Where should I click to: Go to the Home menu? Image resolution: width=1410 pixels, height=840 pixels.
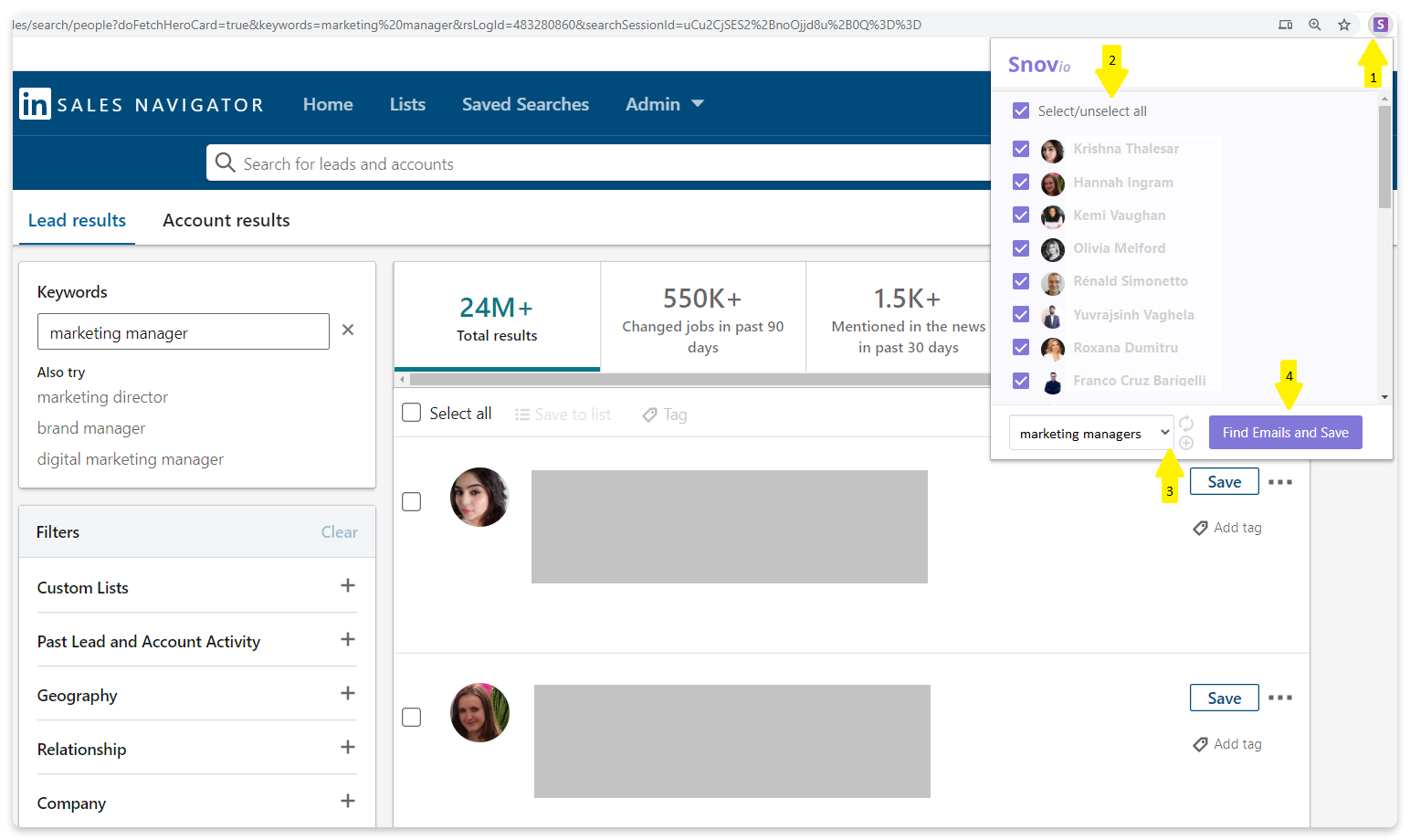[x=328, y=104]
